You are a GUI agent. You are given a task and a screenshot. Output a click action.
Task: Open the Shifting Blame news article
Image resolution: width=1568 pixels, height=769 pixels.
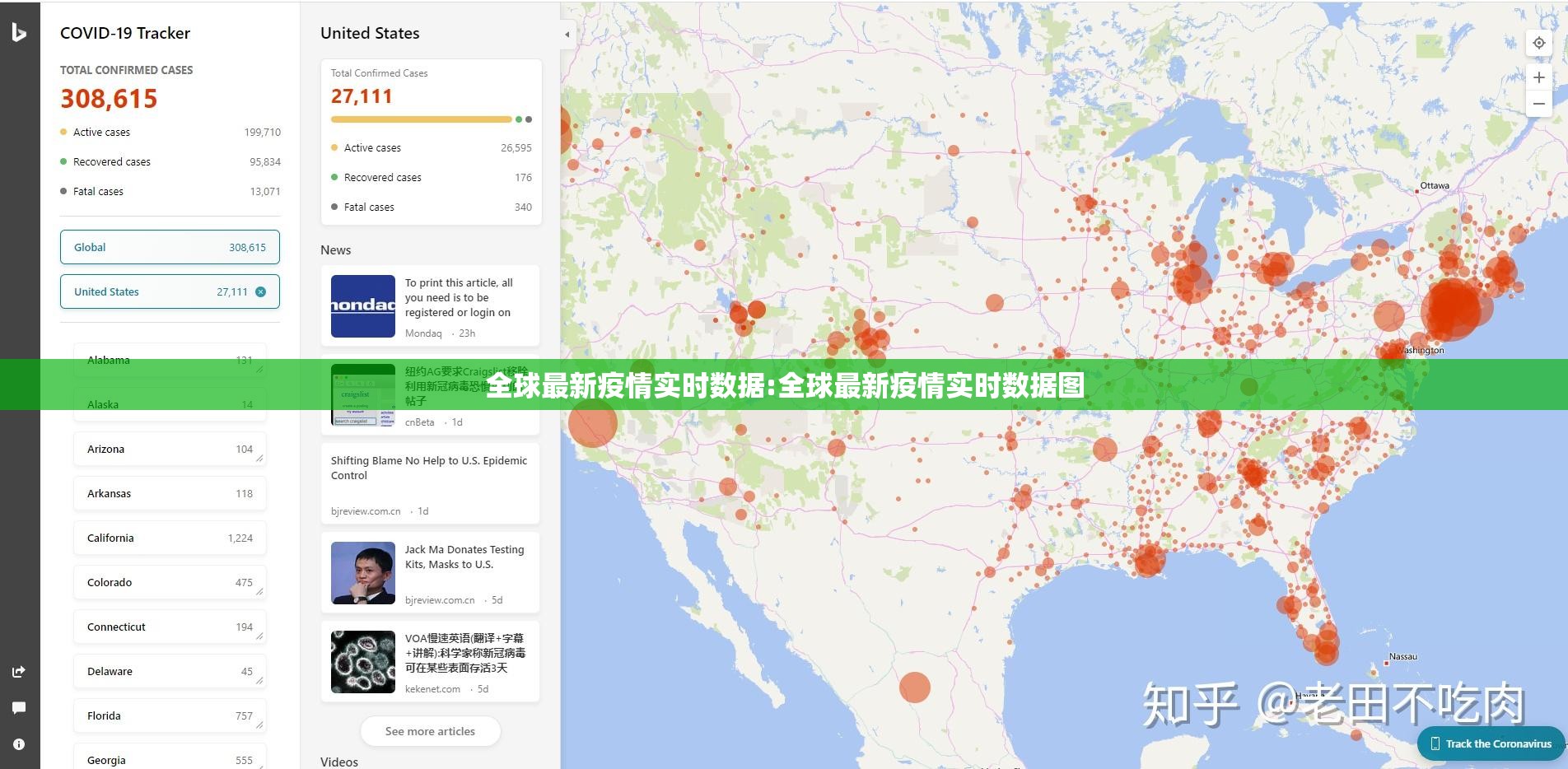click(429, 468)
